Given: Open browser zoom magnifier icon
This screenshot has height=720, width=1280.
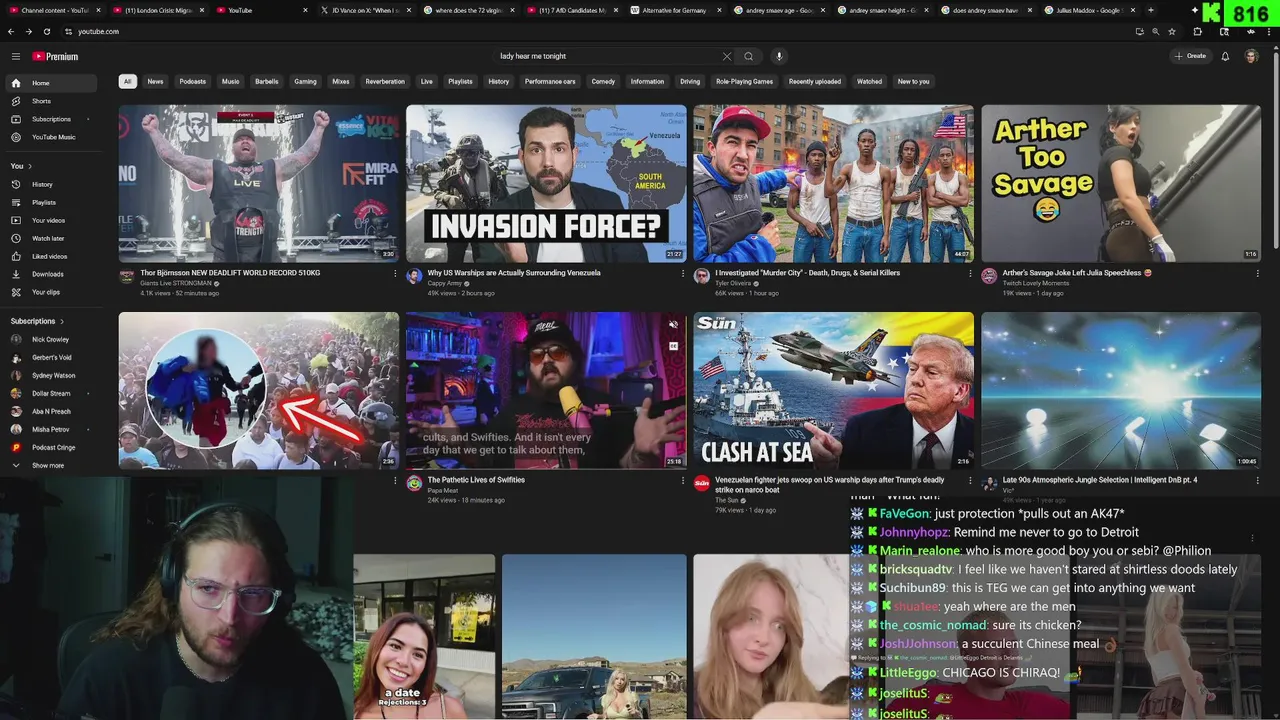Looking at the screenshot, I should [x=1156, y=31].
